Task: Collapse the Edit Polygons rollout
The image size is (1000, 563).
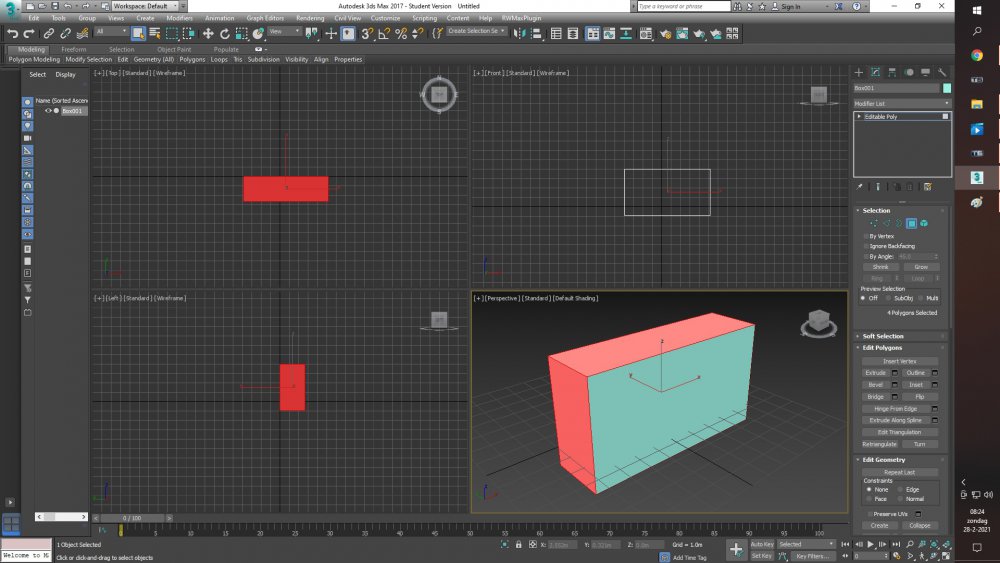Action: click(882, 348)
